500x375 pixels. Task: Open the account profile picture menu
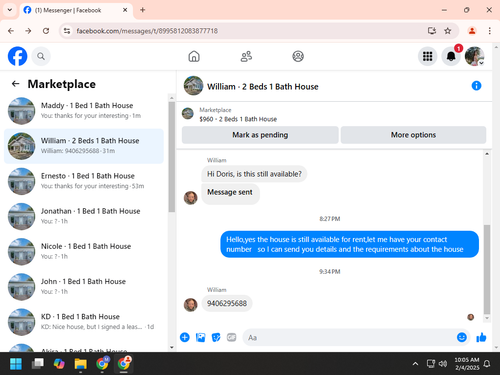[474, 56]
